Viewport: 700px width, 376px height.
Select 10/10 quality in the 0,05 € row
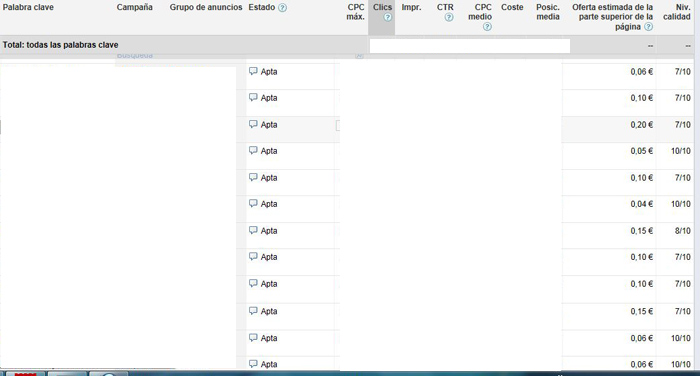[681, 151]
